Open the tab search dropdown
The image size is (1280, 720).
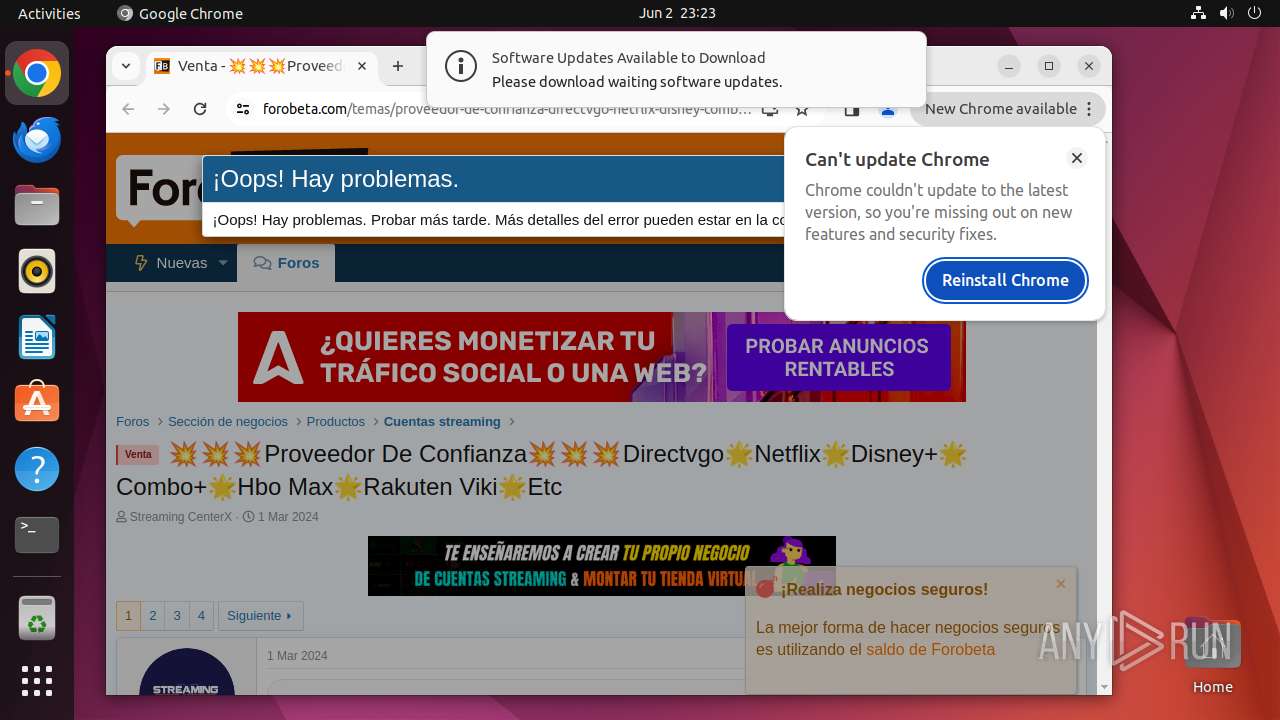(125, 66)
